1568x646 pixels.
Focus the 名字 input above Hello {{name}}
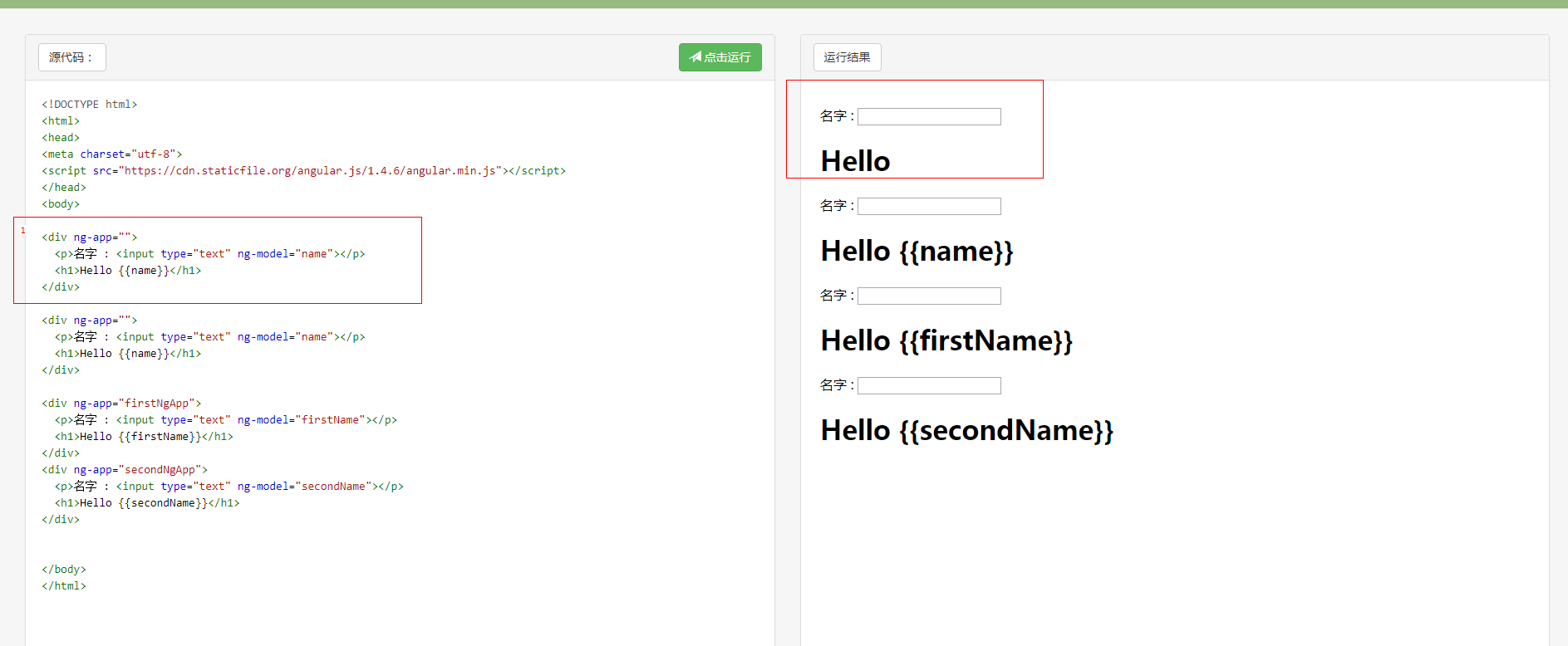pos(929,207)
